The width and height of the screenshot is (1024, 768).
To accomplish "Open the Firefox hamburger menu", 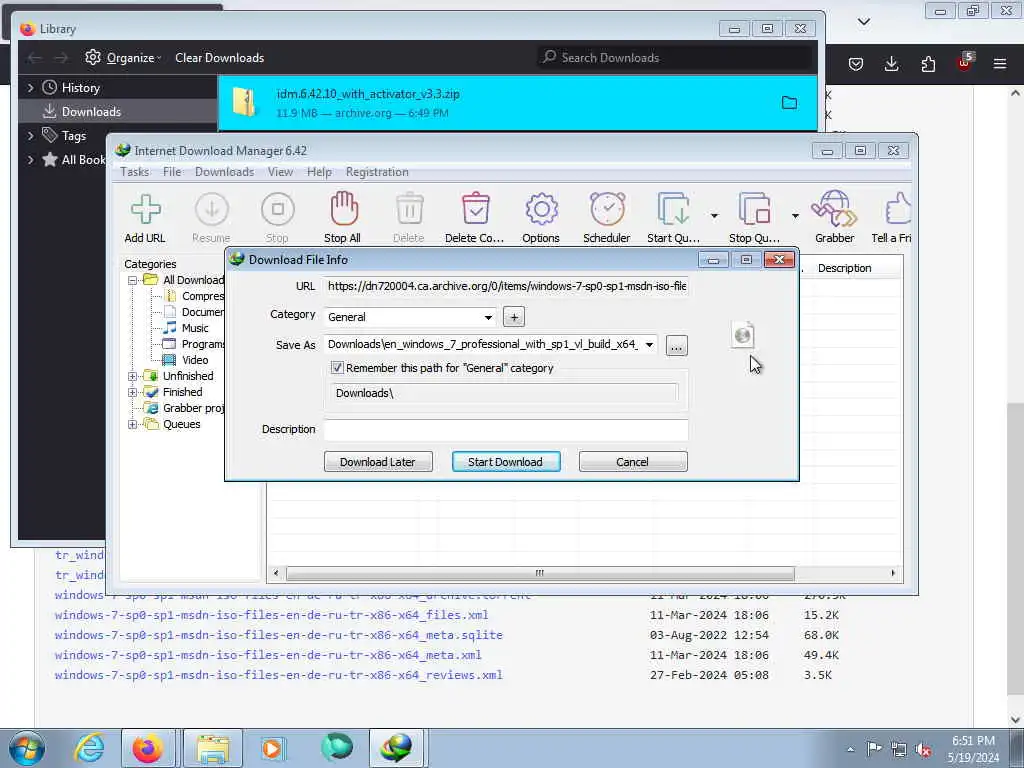I will pyautogui.click(x=1000, y=63).
